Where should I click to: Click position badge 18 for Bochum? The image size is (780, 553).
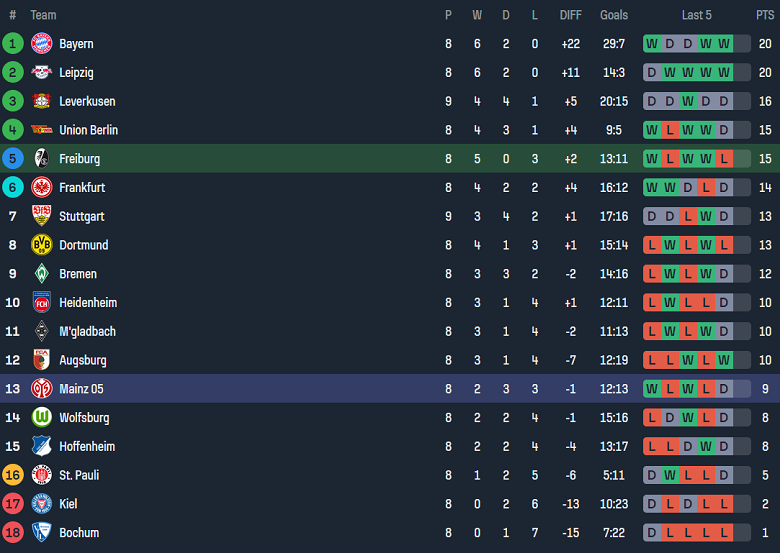tap(13, 533)
